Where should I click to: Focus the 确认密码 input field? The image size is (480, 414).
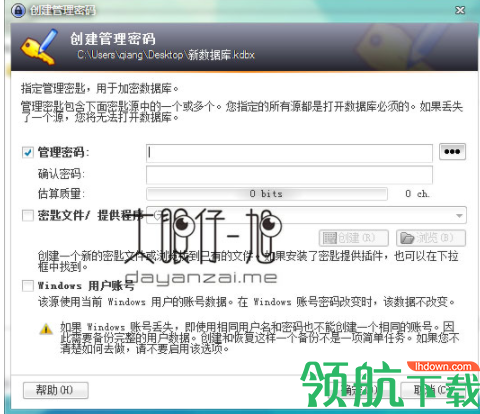(x=289, y=174)
